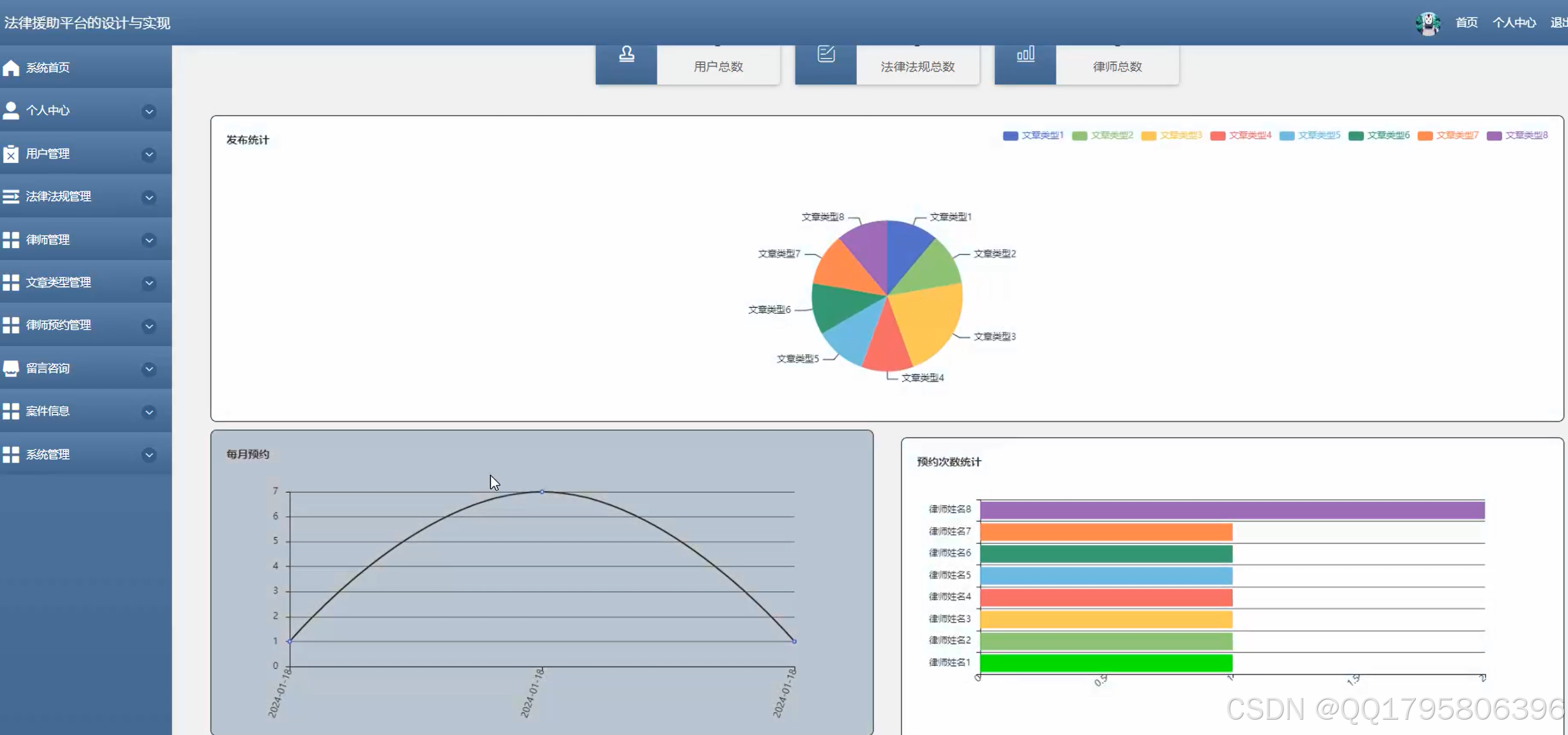The image size is (1568, 735).
Task: Open the 文章类型管理 menu item
Action: coord(59,282)
